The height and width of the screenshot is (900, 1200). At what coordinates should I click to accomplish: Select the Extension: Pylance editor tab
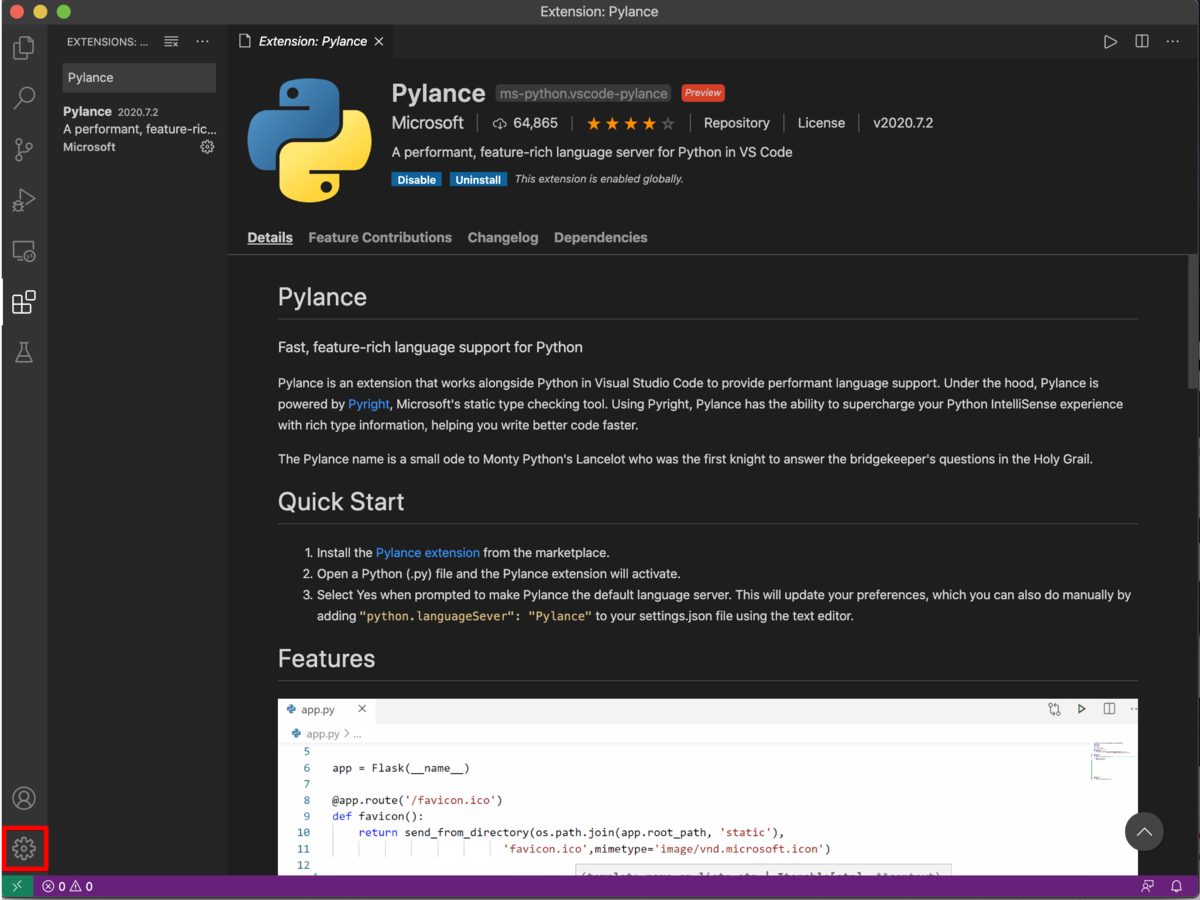[312, 42]
